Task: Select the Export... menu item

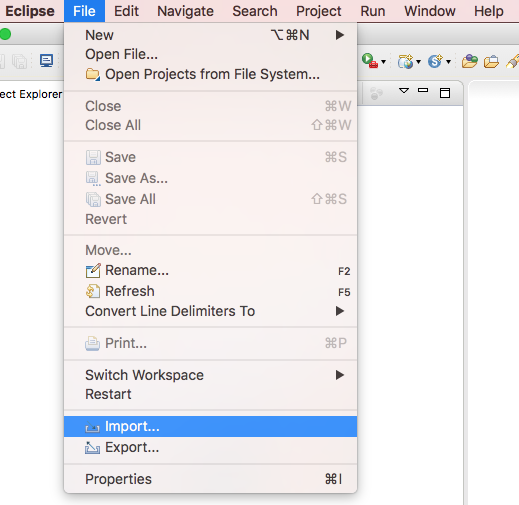Action: [210, 447]
